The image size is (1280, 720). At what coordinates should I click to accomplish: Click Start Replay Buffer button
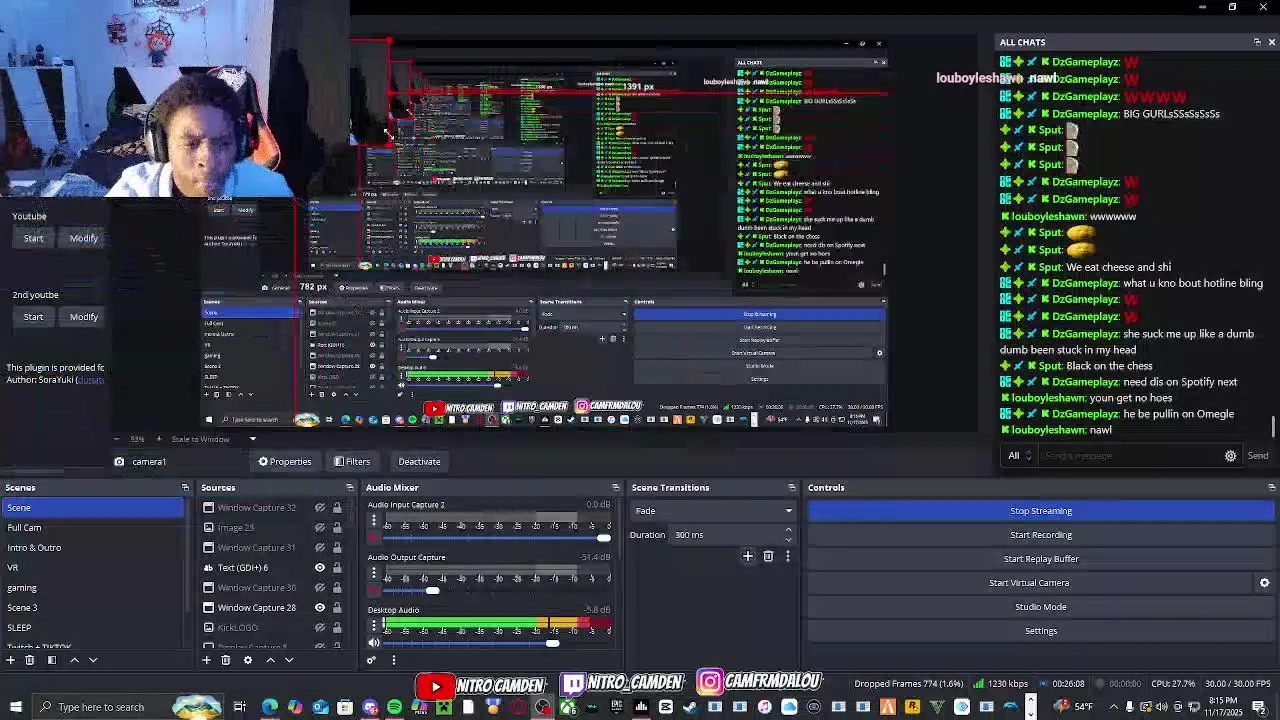(x=1041, y=559)
